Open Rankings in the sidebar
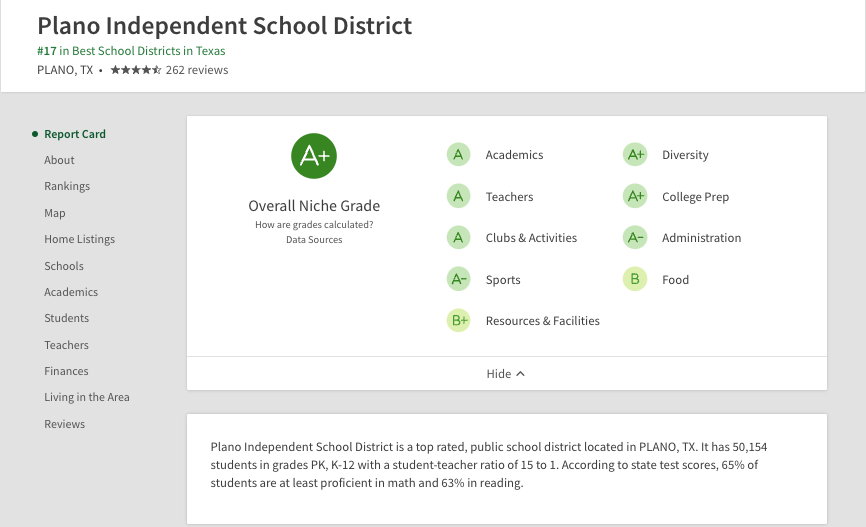866x527 pixels. click(67, 186)
